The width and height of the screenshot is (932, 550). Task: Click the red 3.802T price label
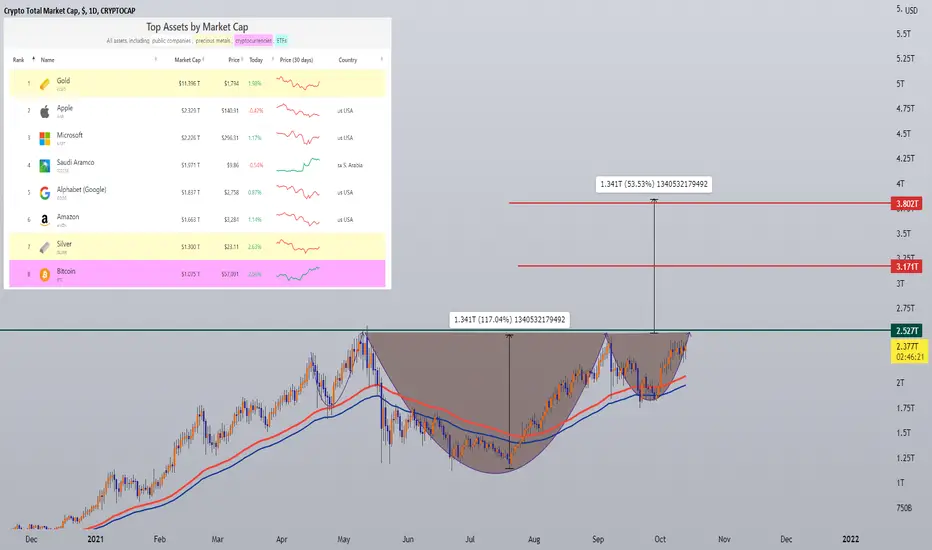pos(906,204)
